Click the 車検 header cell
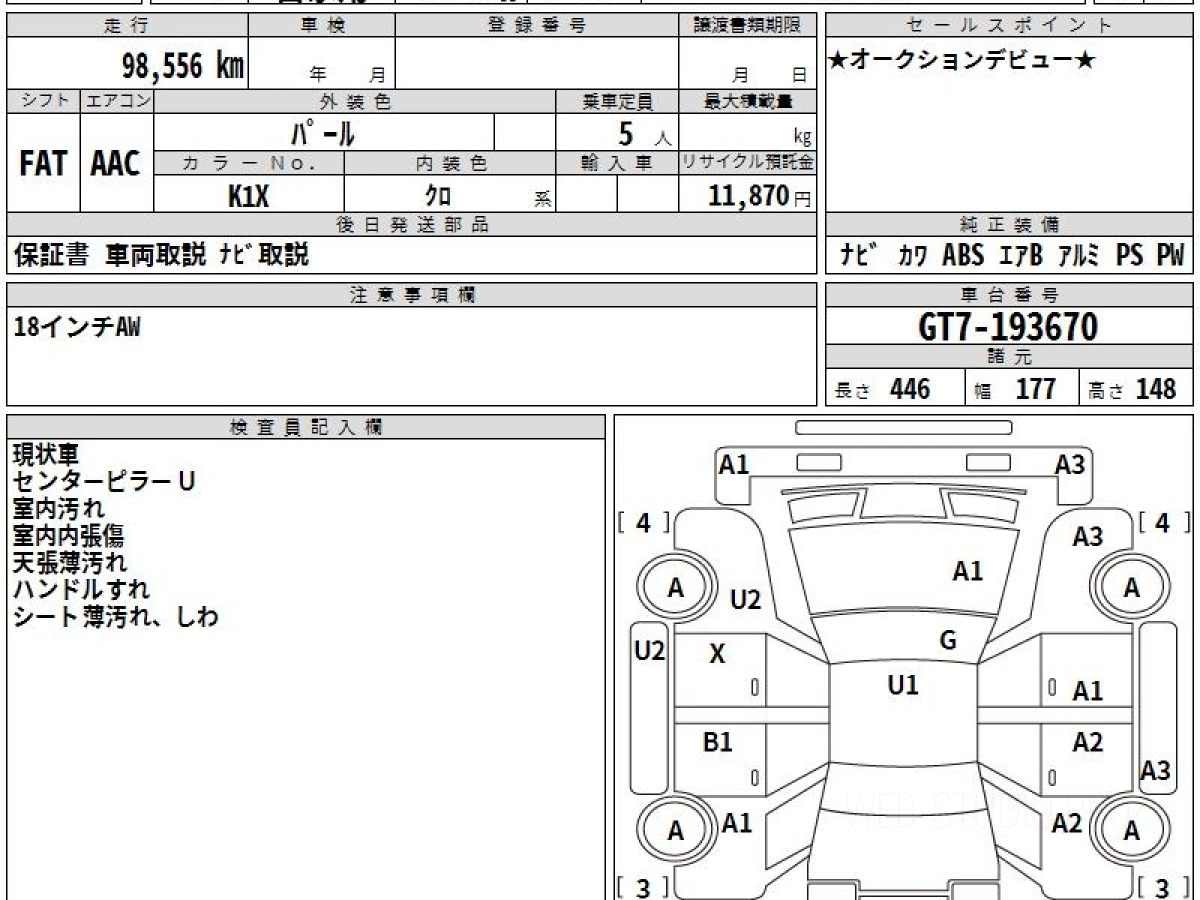The image size is (1200, 900). point(321,25)
